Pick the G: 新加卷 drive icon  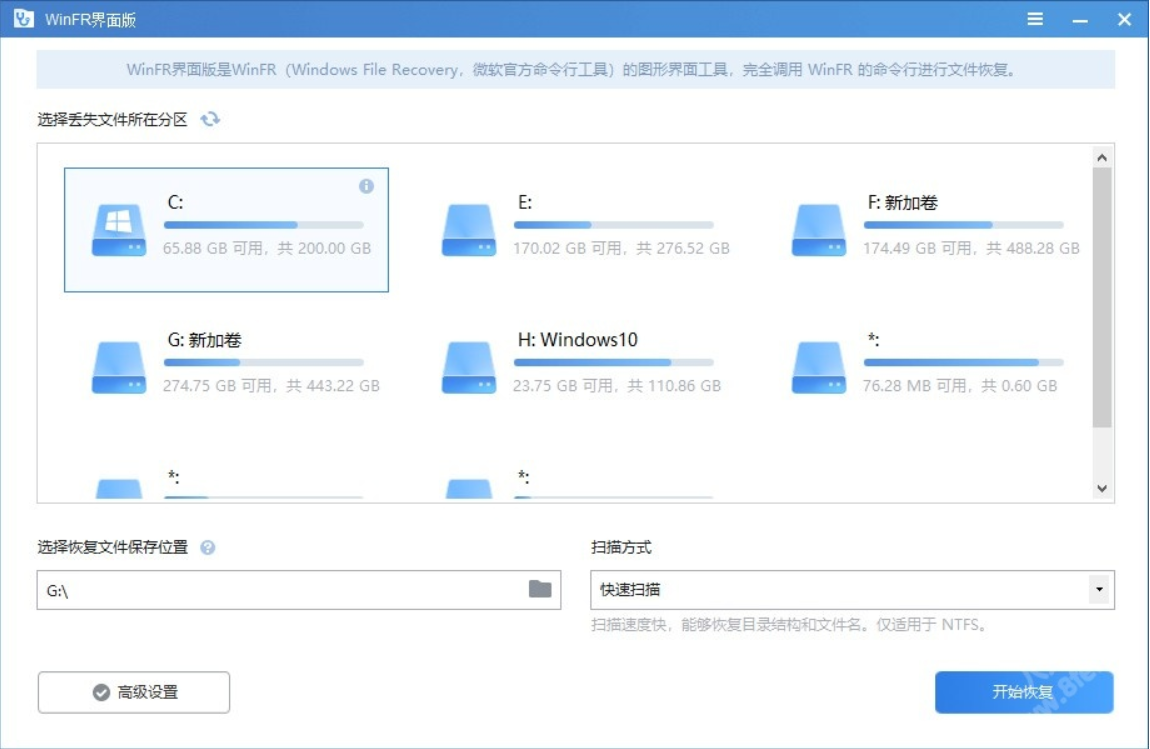[x=119, y=368]
